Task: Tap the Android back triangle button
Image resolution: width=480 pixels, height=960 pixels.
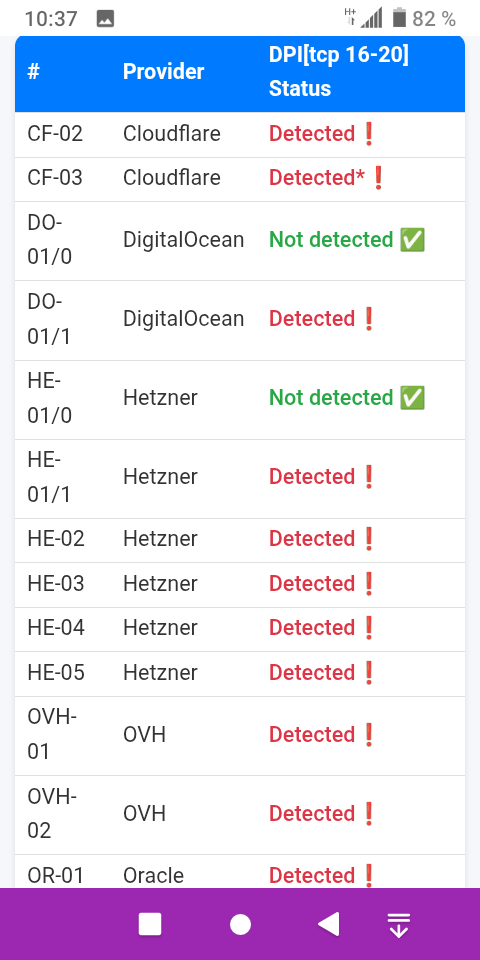Action: [329, 924]
